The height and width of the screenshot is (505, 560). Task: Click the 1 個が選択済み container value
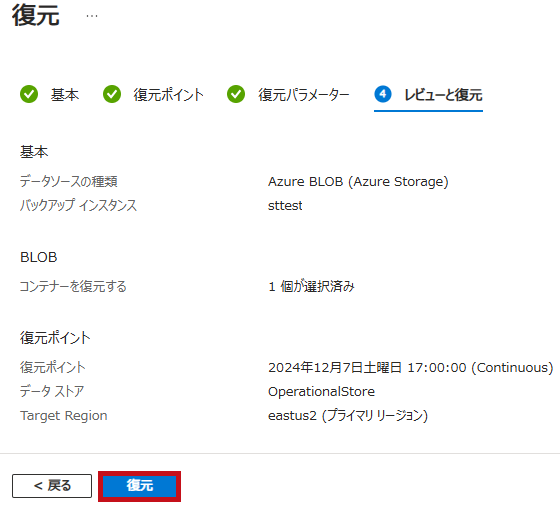coord(311,286)
